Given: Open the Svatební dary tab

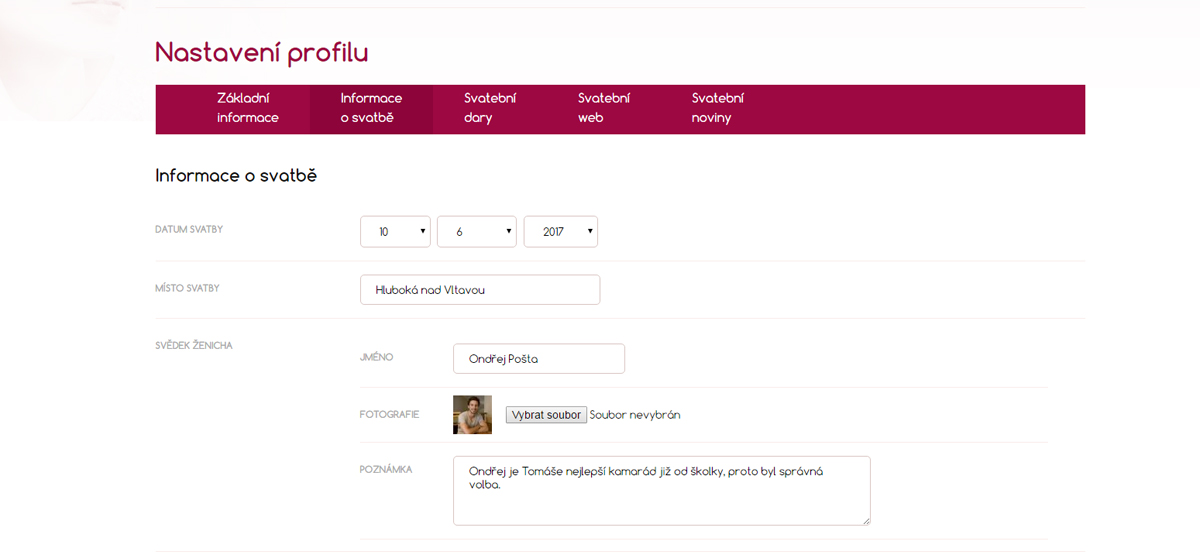Looking at the screenshot, I should pyautogui.click(x=490, y=109).
